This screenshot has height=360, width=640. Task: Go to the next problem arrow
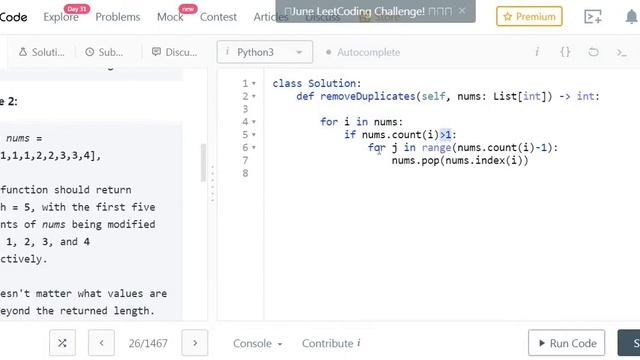click(195, 343)
